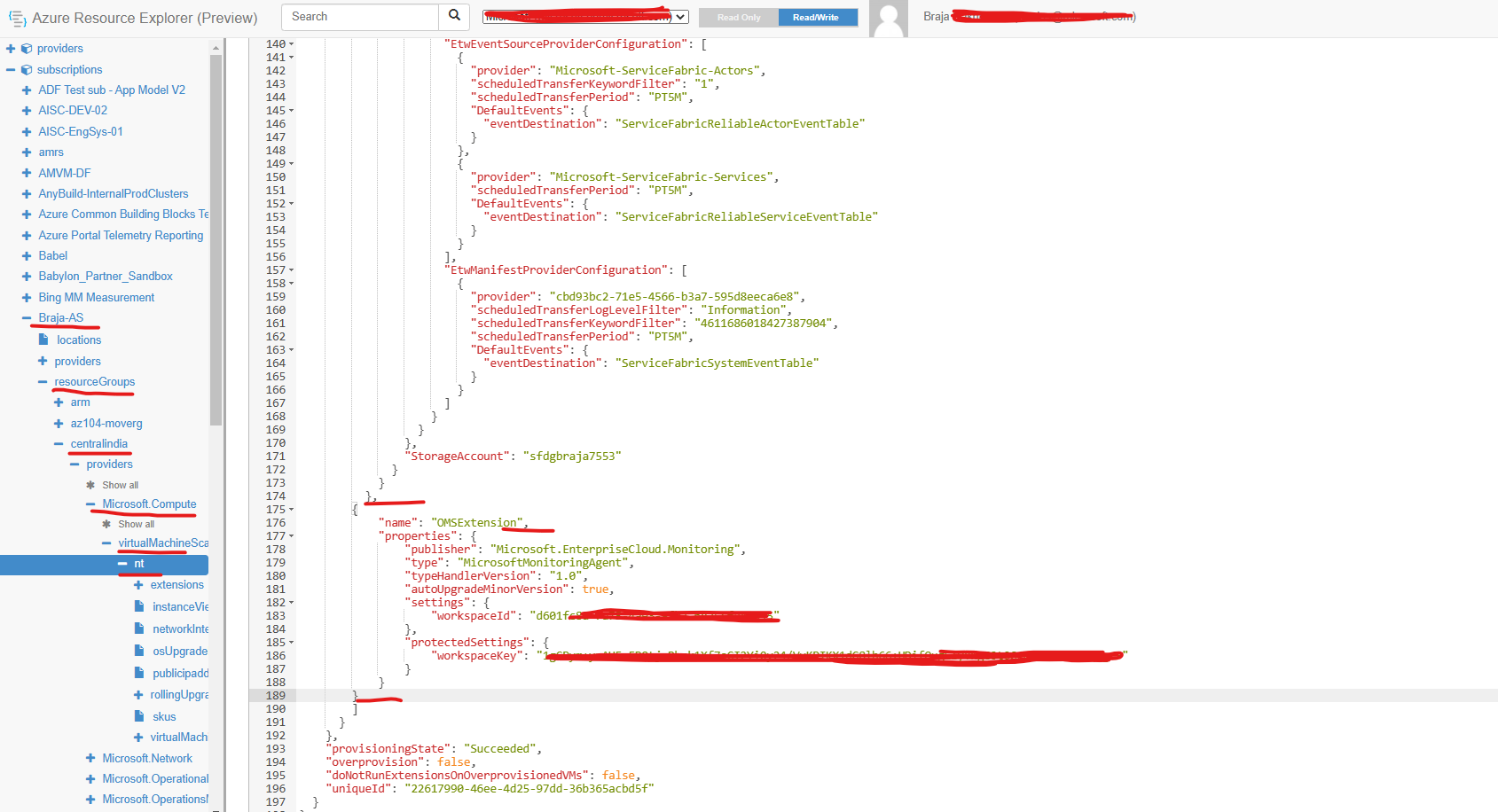Expand the amrs subscription
1498x812 pixels.
tap(27, 152)
